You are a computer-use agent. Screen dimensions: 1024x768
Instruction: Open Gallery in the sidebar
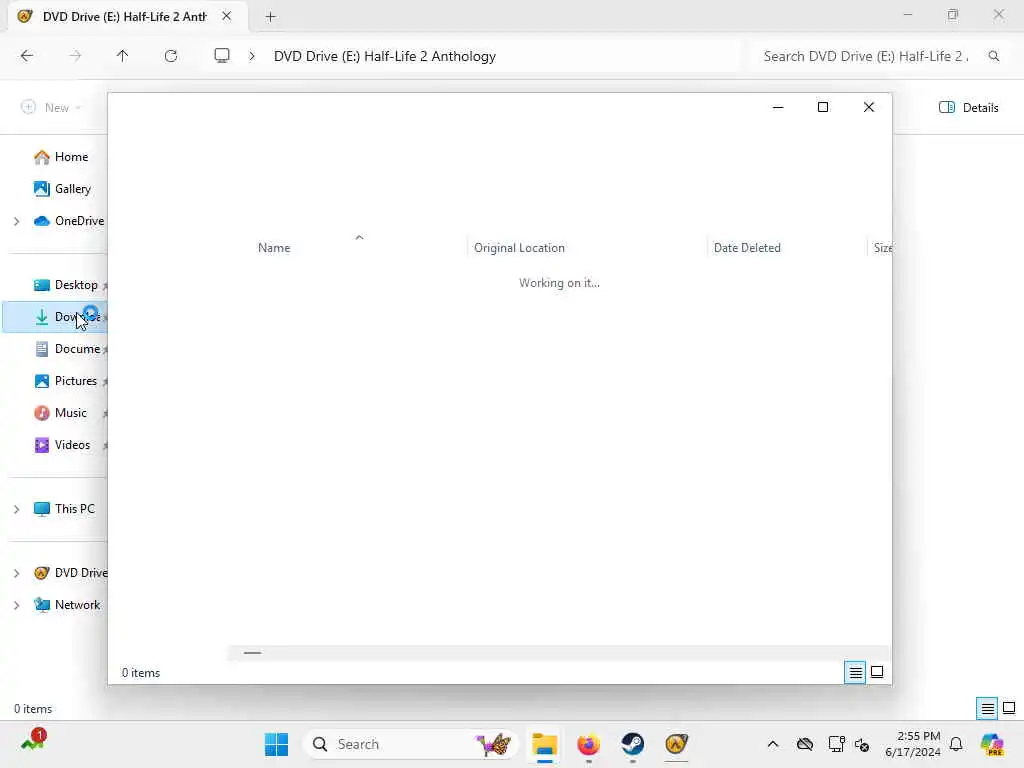click(62, 189)
